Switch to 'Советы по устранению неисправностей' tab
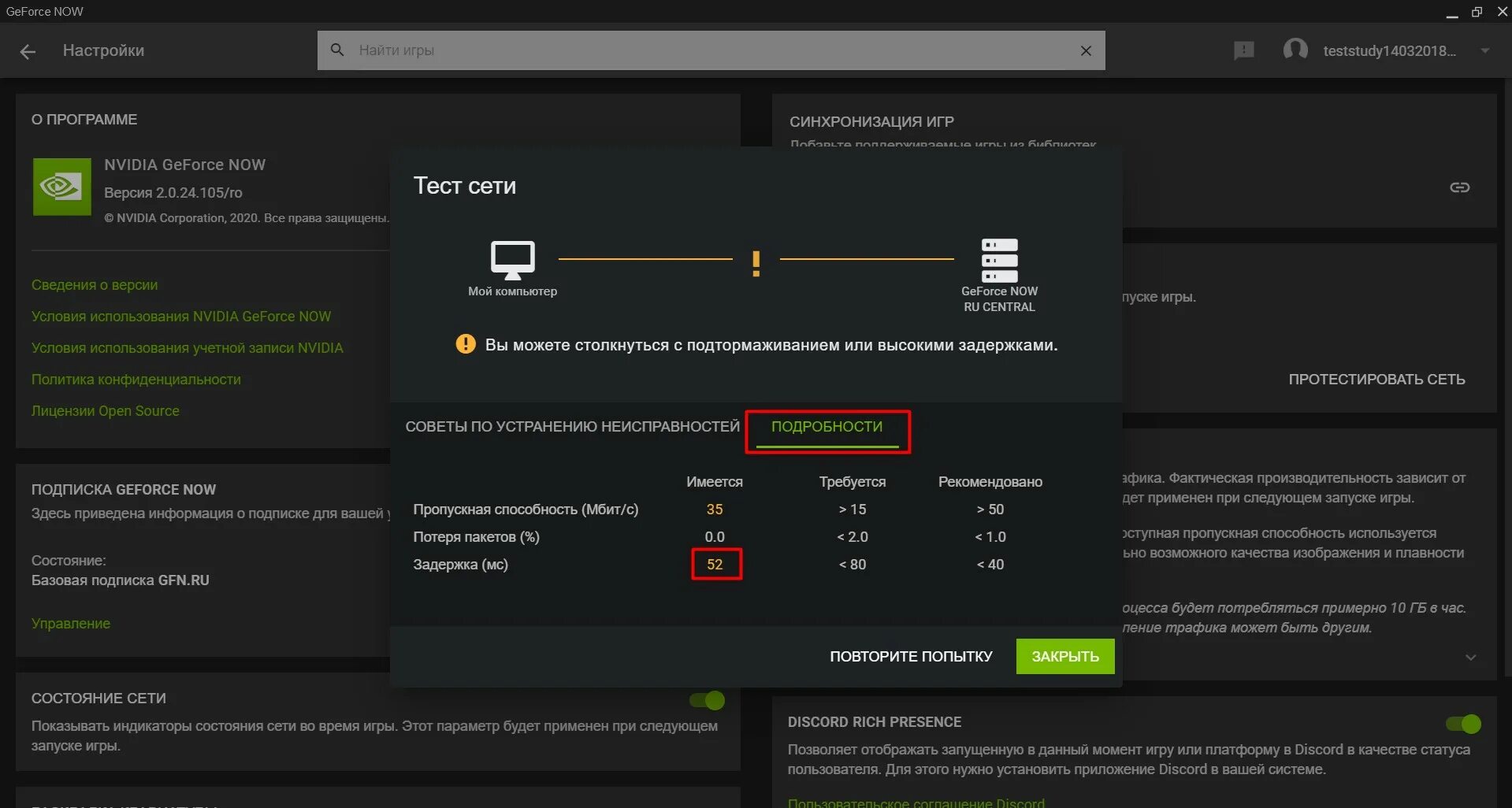 pos(573,427)
